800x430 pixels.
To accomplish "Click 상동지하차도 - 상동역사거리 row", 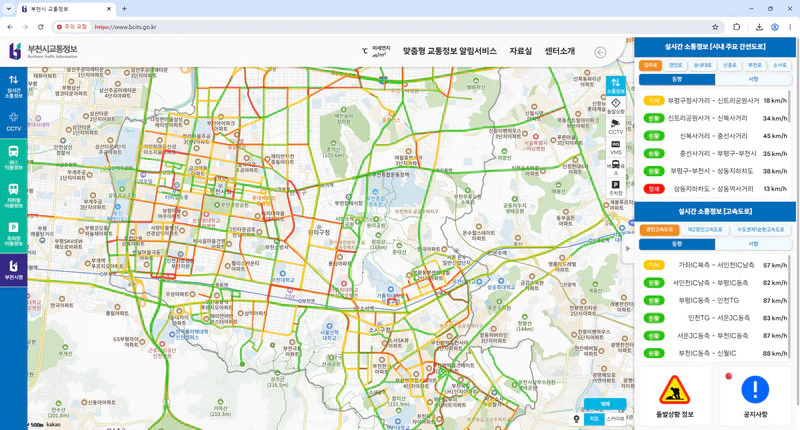I will (x=715, y=189).
